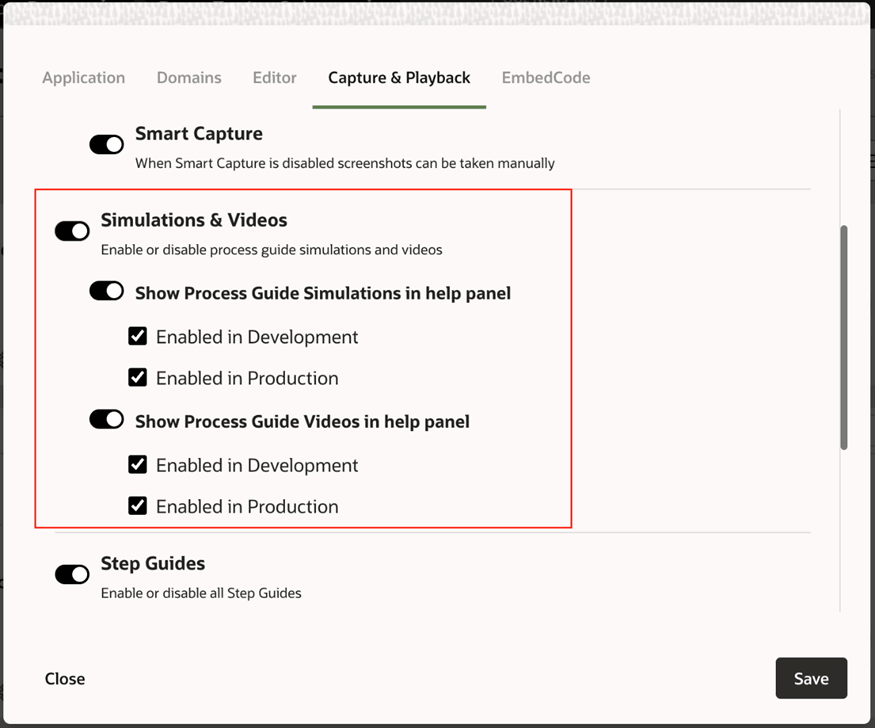Switch to the EmbedCode tab
Screen dimensions: 875x728
546,77
